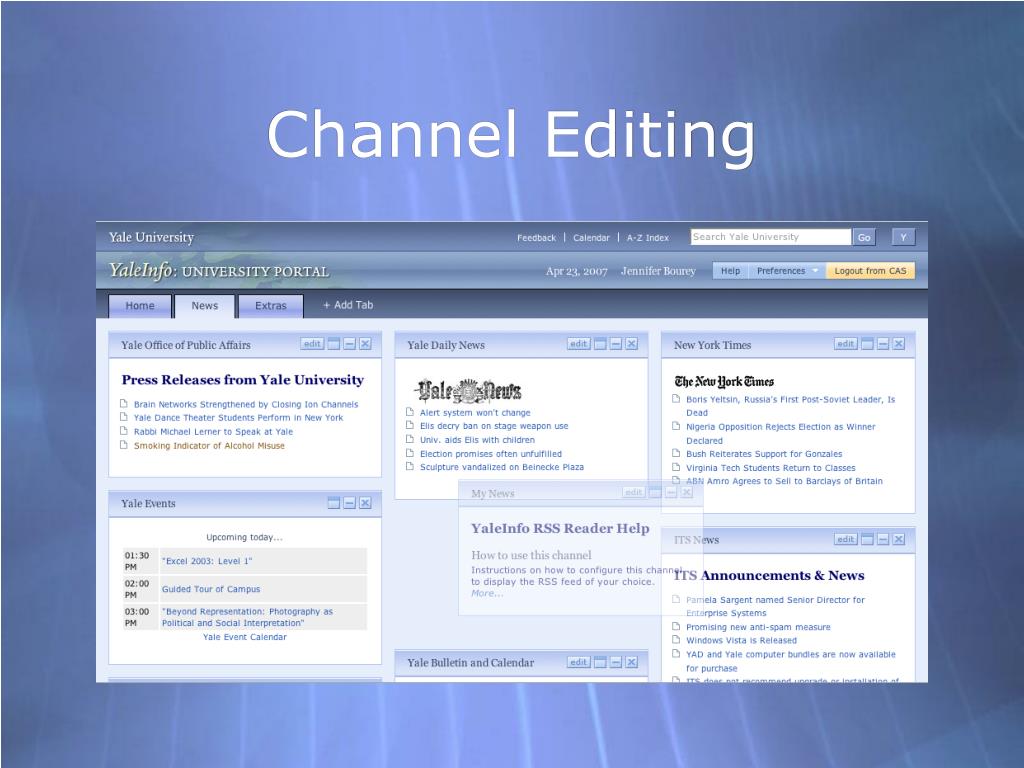The height and width of the screenshot is (768, 1024).
Task: Open Beyond Representation photography event
Action: 247,617
